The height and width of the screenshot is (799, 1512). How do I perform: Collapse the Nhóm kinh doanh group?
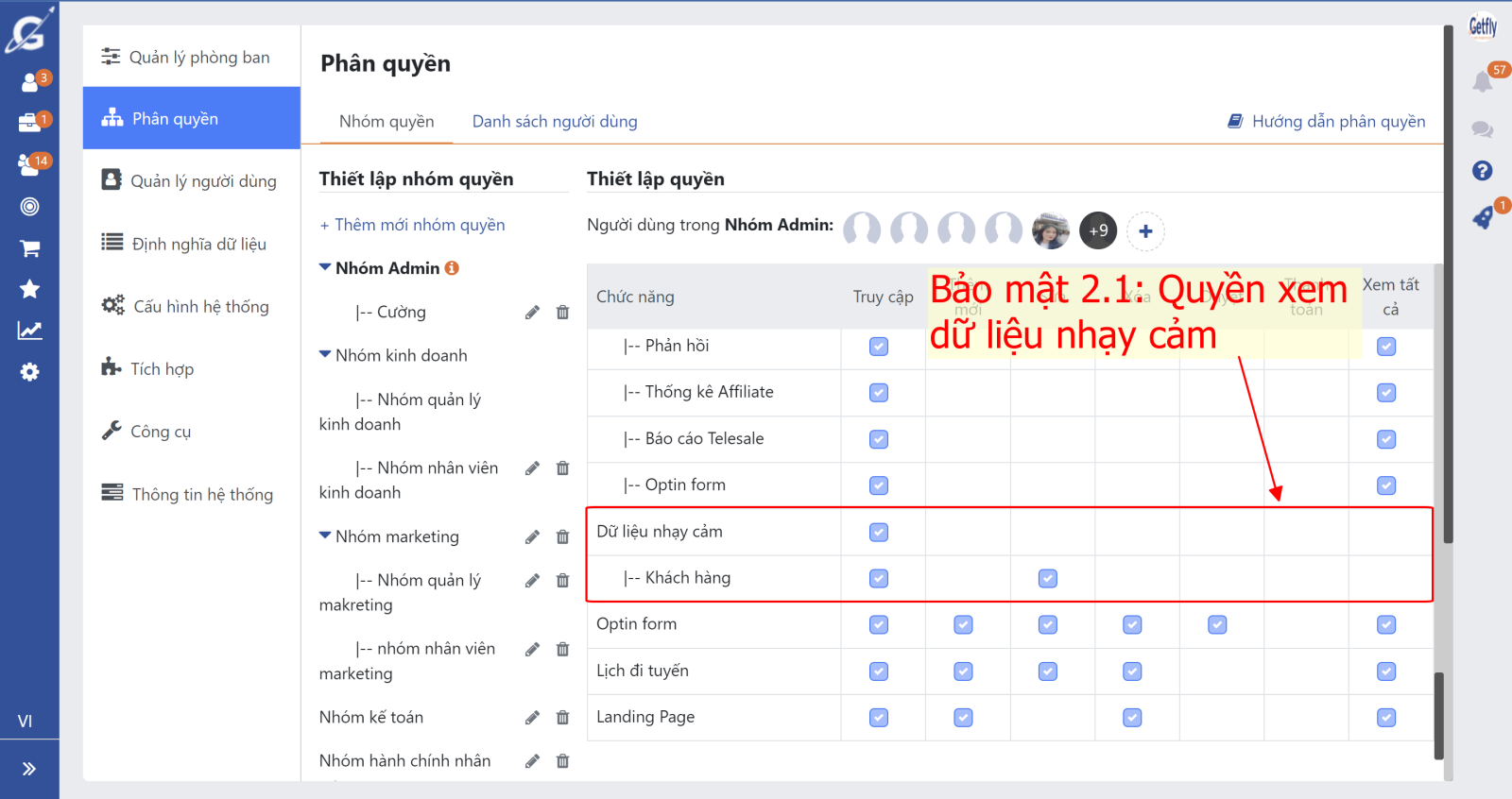pyautogui.click(x=325, y=355)
